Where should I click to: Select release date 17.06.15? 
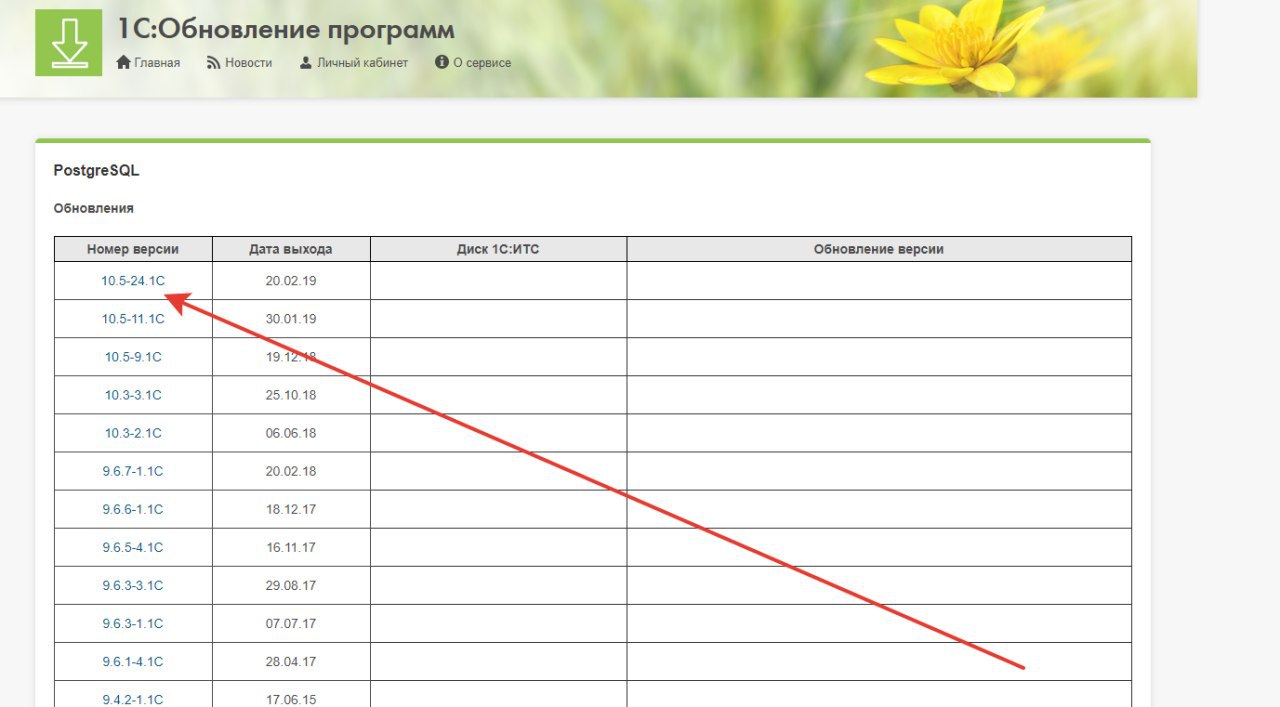[x=291, y=699]
